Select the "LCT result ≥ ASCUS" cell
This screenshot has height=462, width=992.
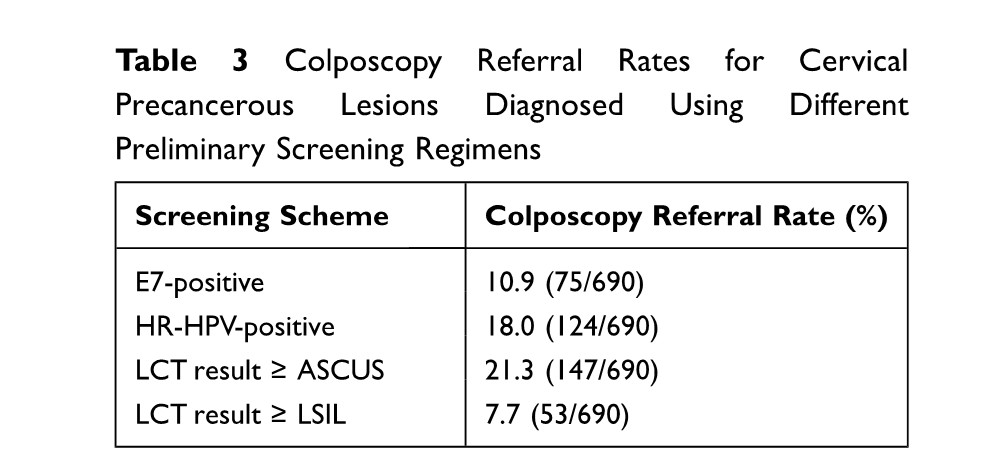point(260,370)
